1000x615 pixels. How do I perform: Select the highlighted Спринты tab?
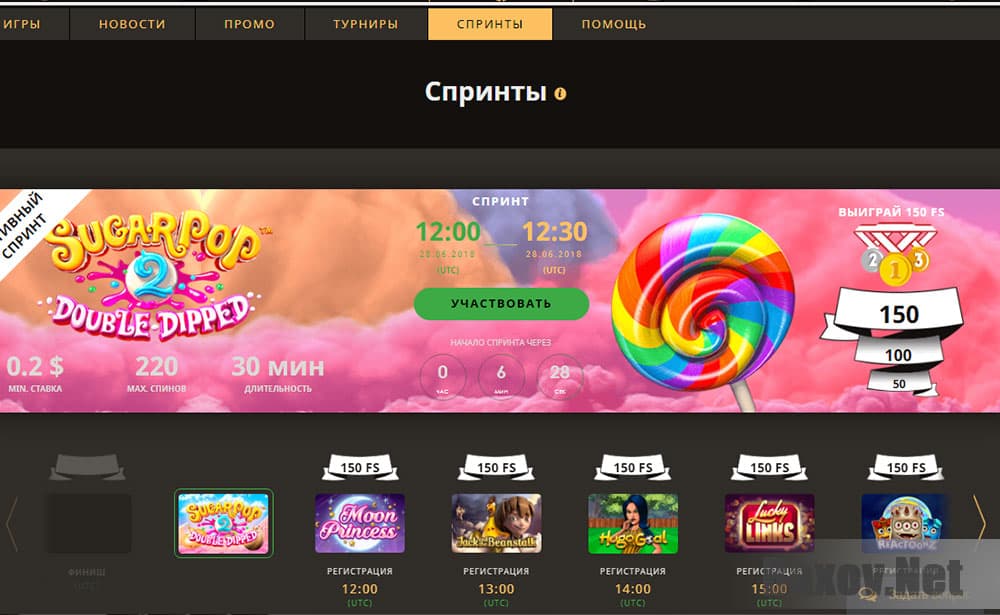pyautogui.click(x=490, y=24)
